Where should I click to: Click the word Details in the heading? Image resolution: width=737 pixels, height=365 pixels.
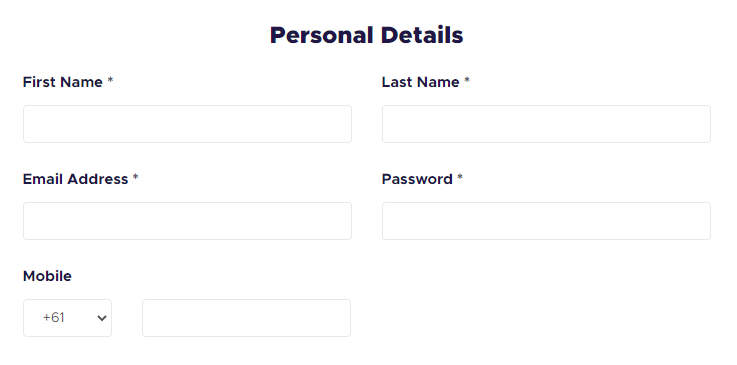click(x=422, y=35)
